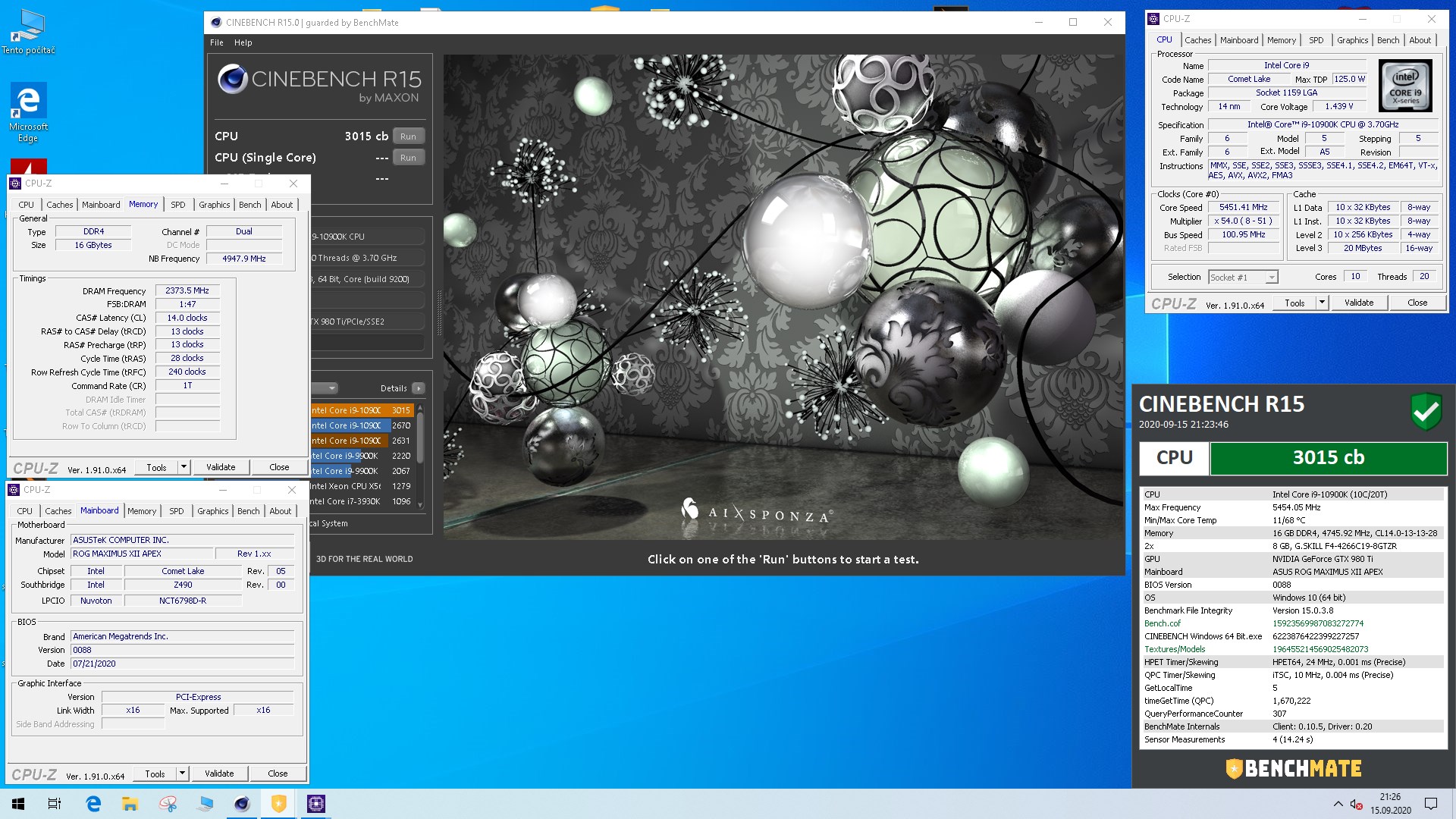This screenshot has height=819, width=1456.
Task: Switch to SPD tab in Memory CPU-Z window
Action: (x=177, y=205)
